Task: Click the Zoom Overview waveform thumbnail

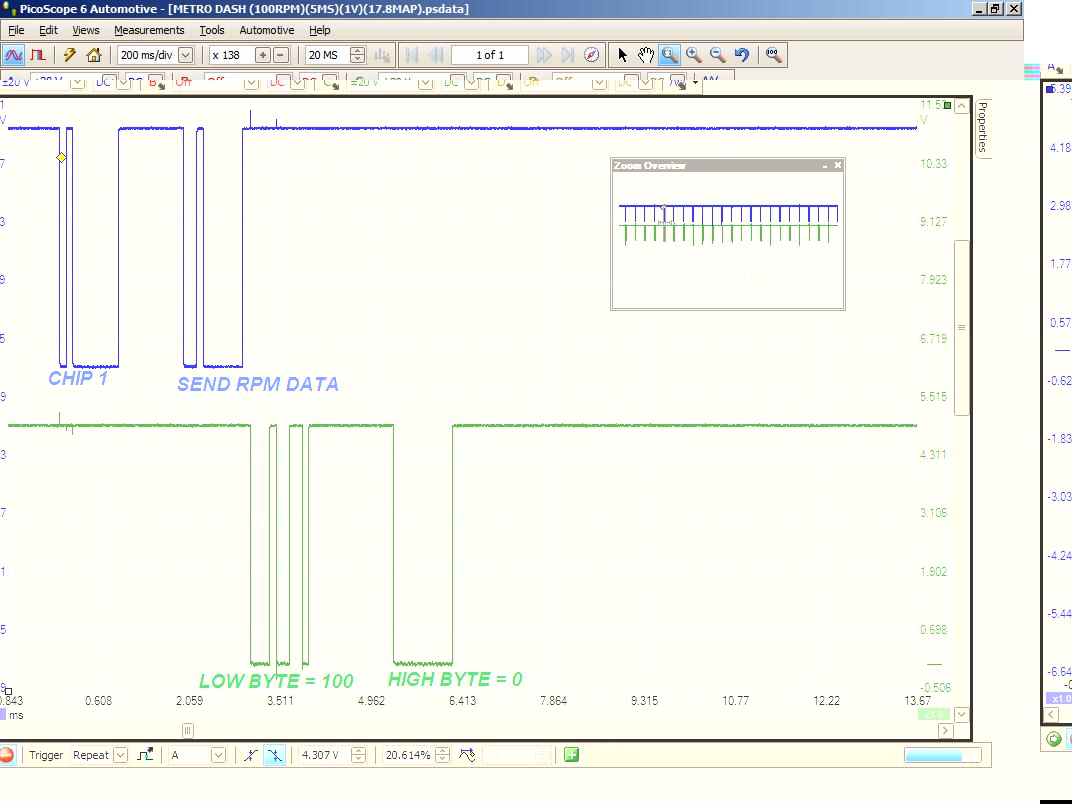Action: [728, 224]
